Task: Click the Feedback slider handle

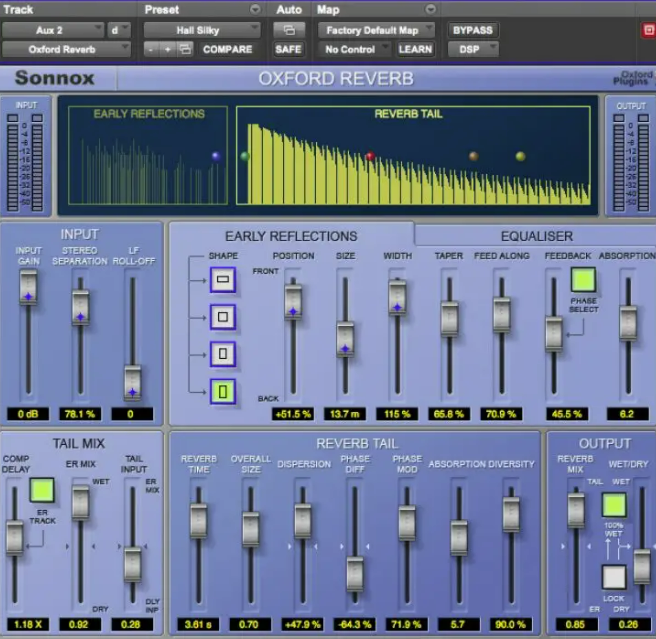Action: coord(554,334)
